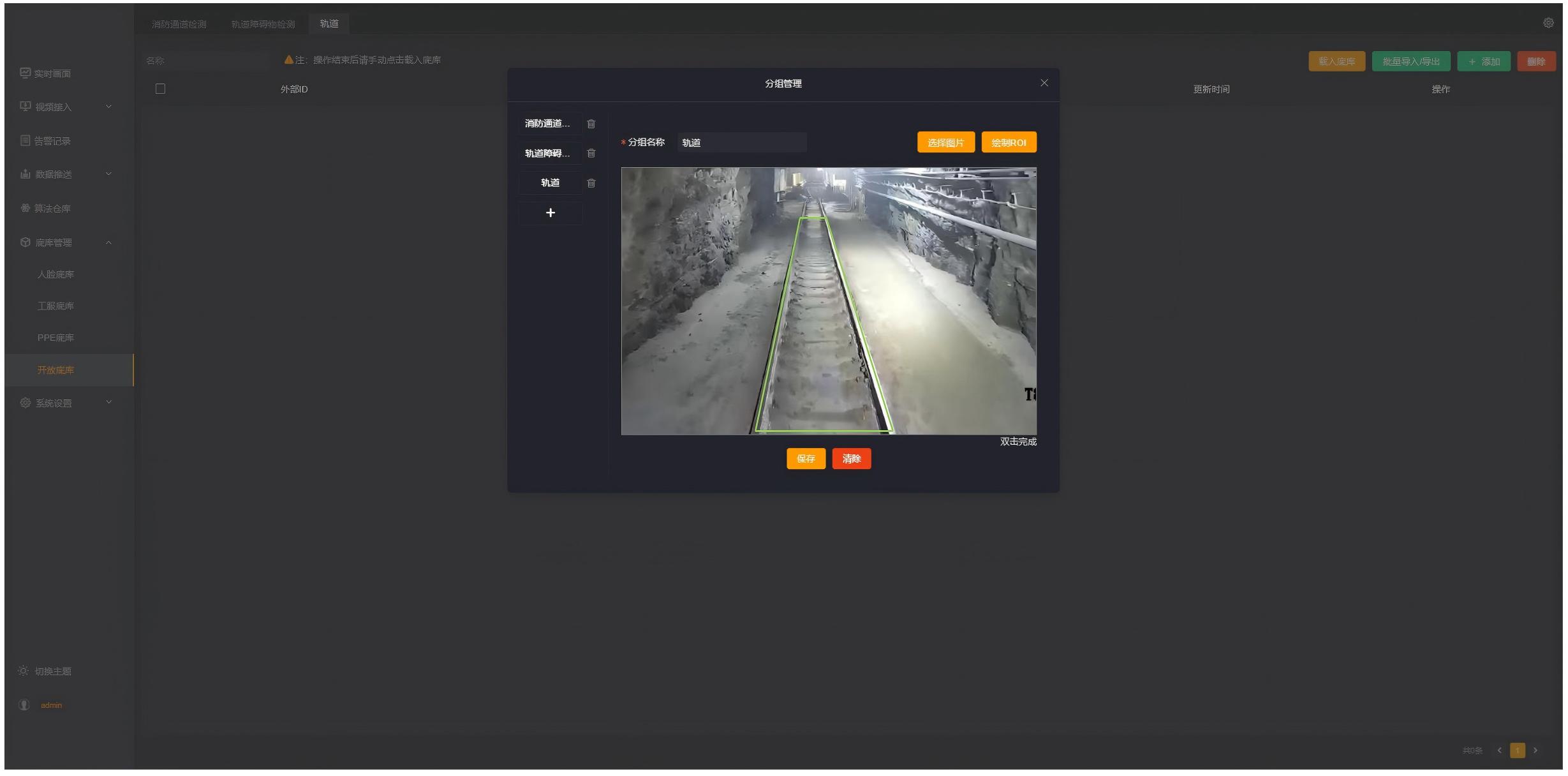Screen dimensions: 1568x776
Task: Click the 系统设置 gear icon in the sidebar
Action: [x=26, y=403]
